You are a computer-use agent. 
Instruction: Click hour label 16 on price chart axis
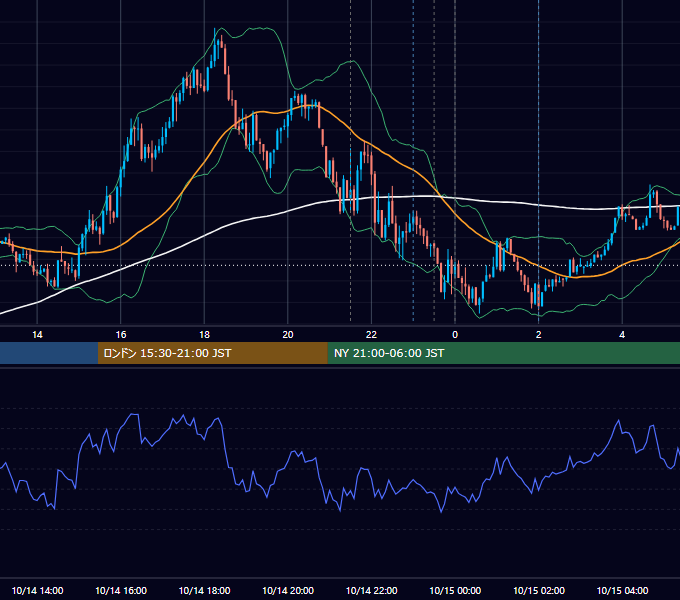click(121, 335)
